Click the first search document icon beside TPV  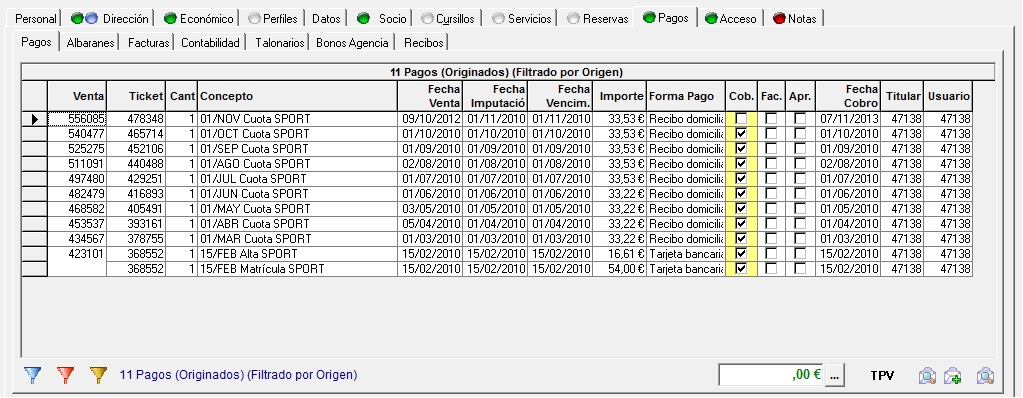point(927,376)
